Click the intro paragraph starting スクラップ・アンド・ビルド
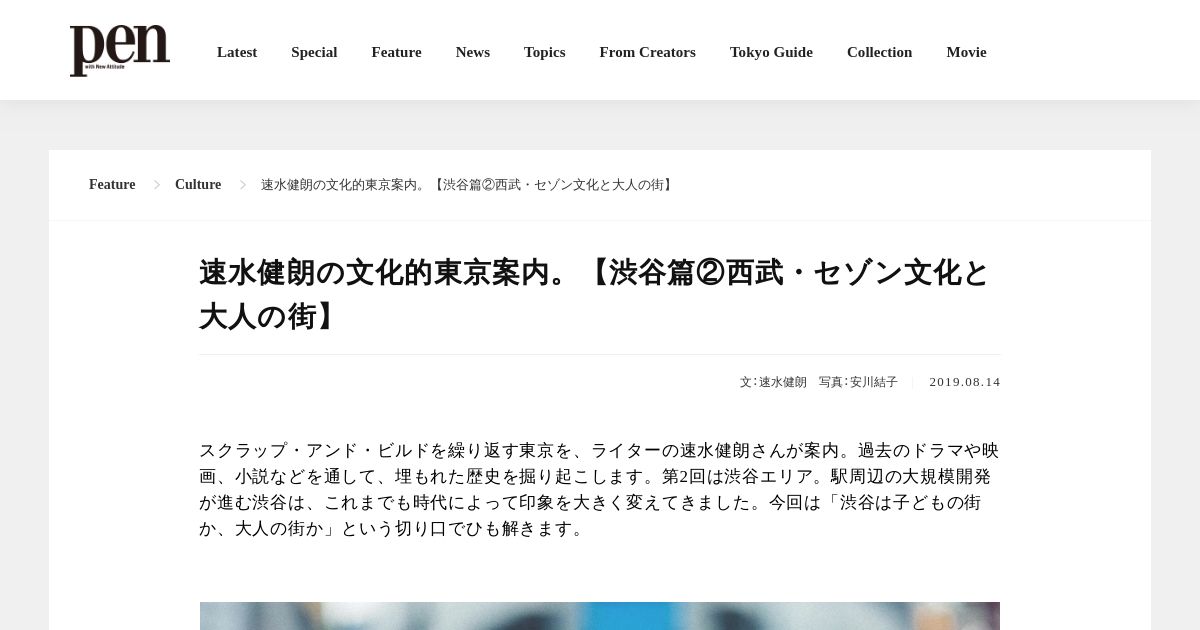Viewport: 1200px width, 630px height. [599, 490]
